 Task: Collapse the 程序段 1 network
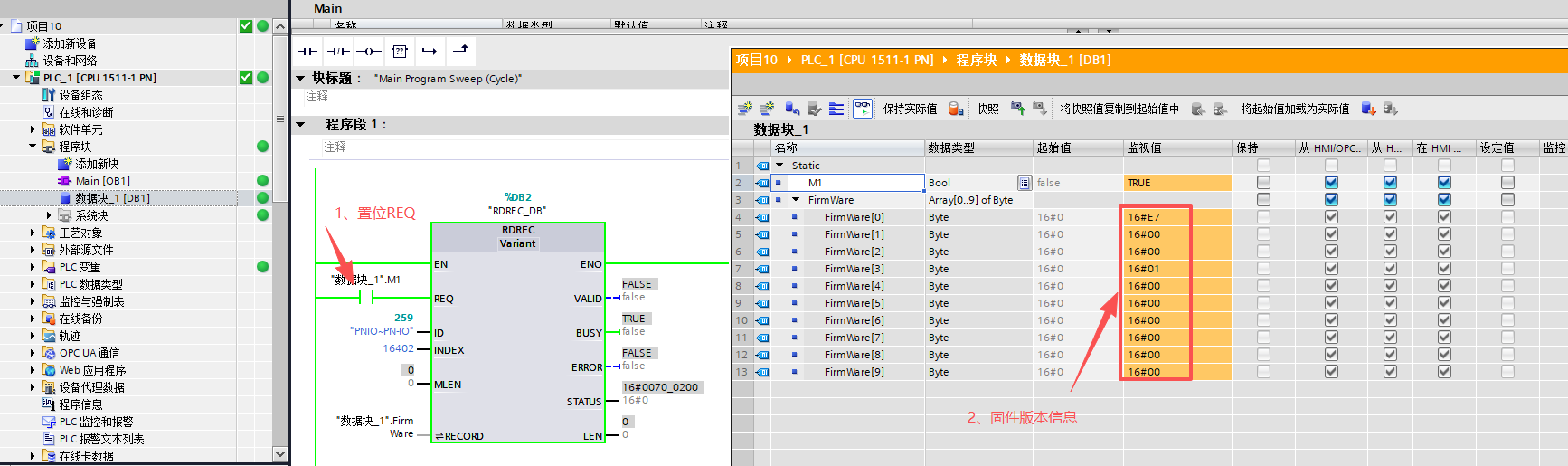(x=301, y=125)
